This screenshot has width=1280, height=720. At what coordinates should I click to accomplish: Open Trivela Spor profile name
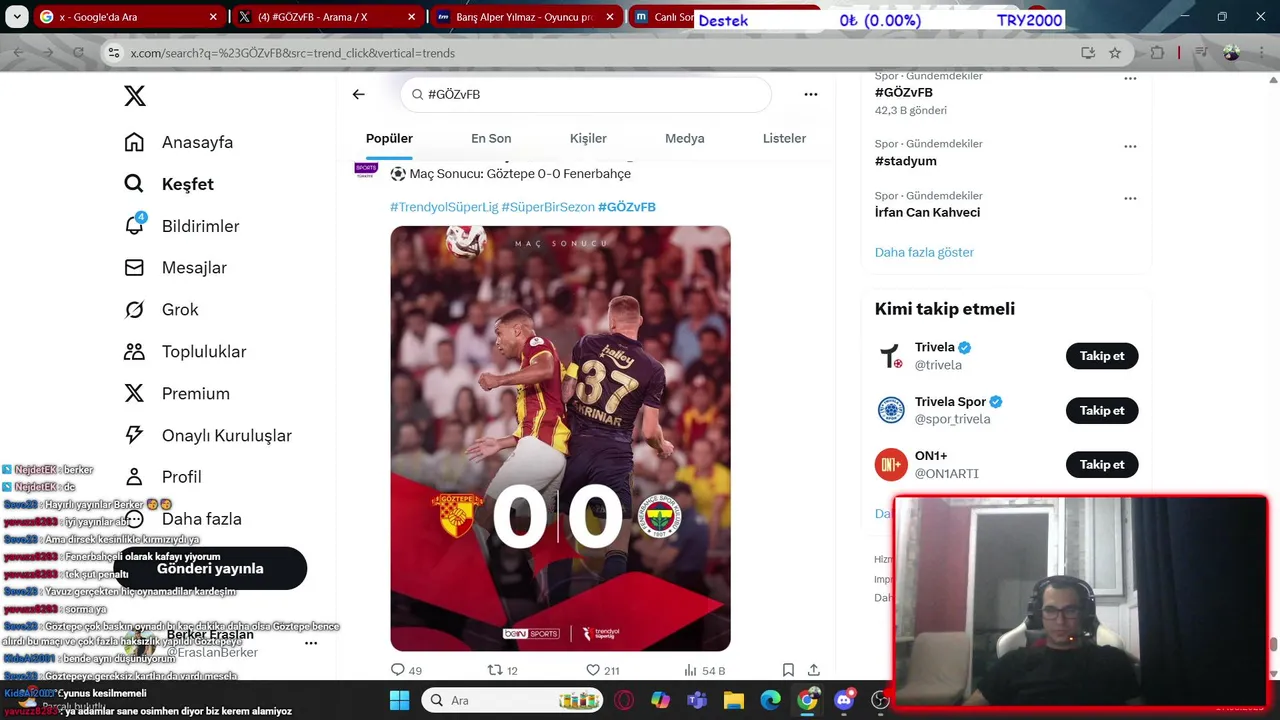(950, 402)
